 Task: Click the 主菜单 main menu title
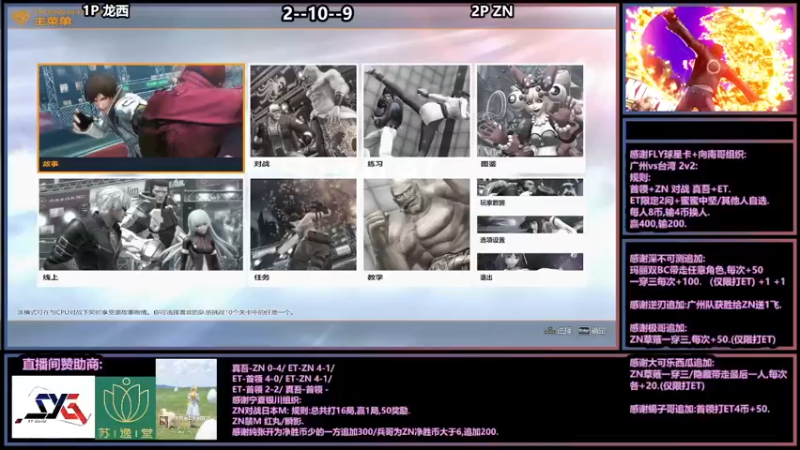click(x=53, y=20)
